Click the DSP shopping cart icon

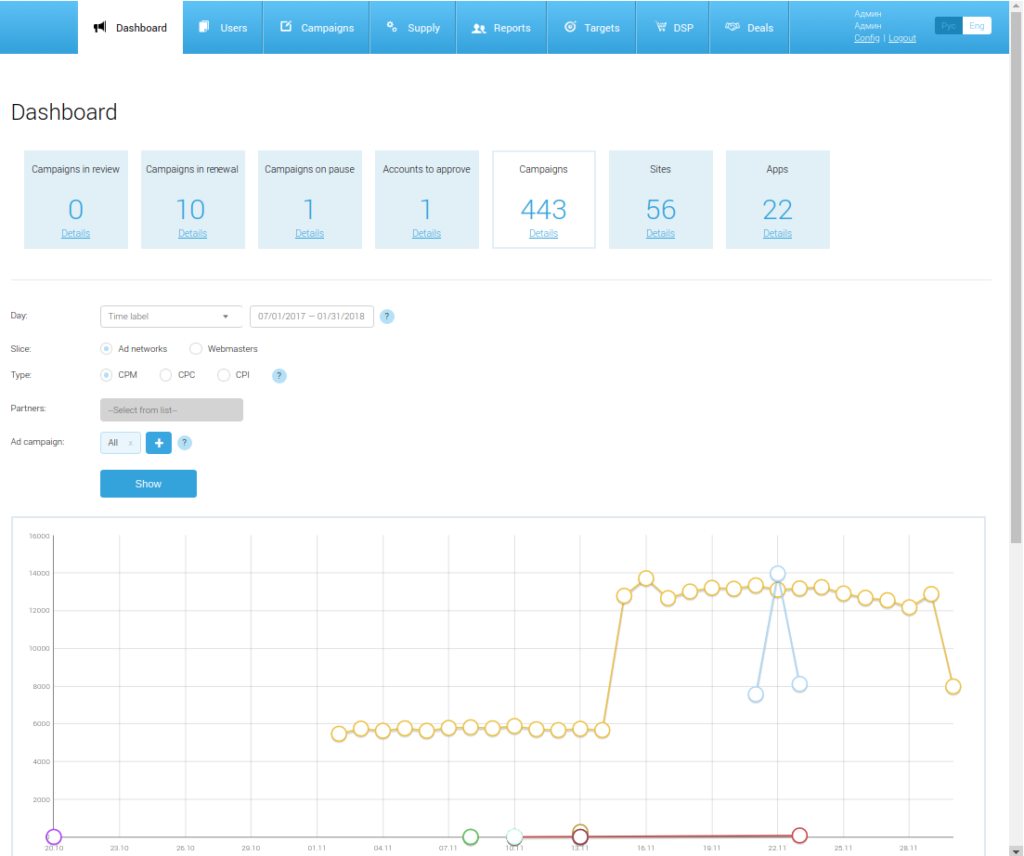661,27
